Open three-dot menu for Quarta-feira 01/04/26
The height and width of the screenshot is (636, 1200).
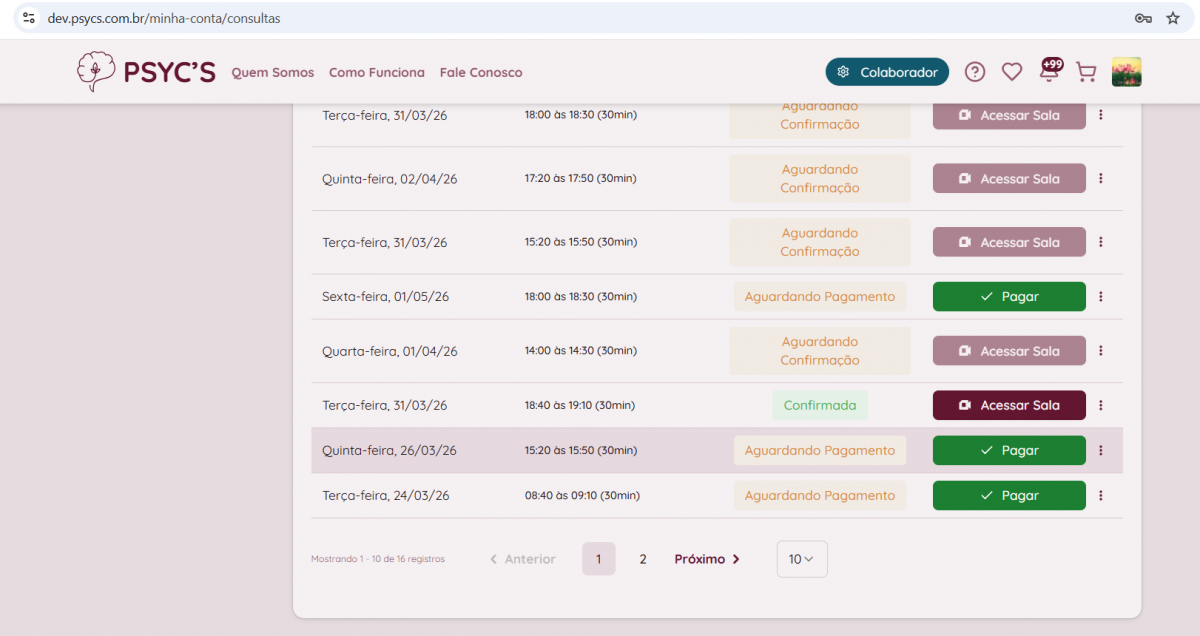(1101, 351)
